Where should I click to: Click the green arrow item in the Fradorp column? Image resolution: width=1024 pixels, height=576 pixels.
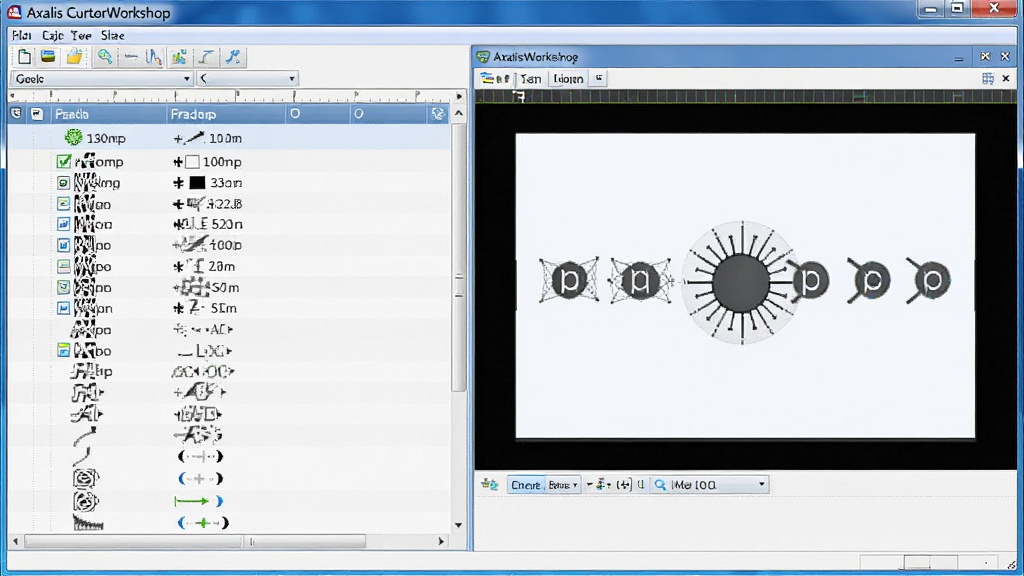[199, 501]
